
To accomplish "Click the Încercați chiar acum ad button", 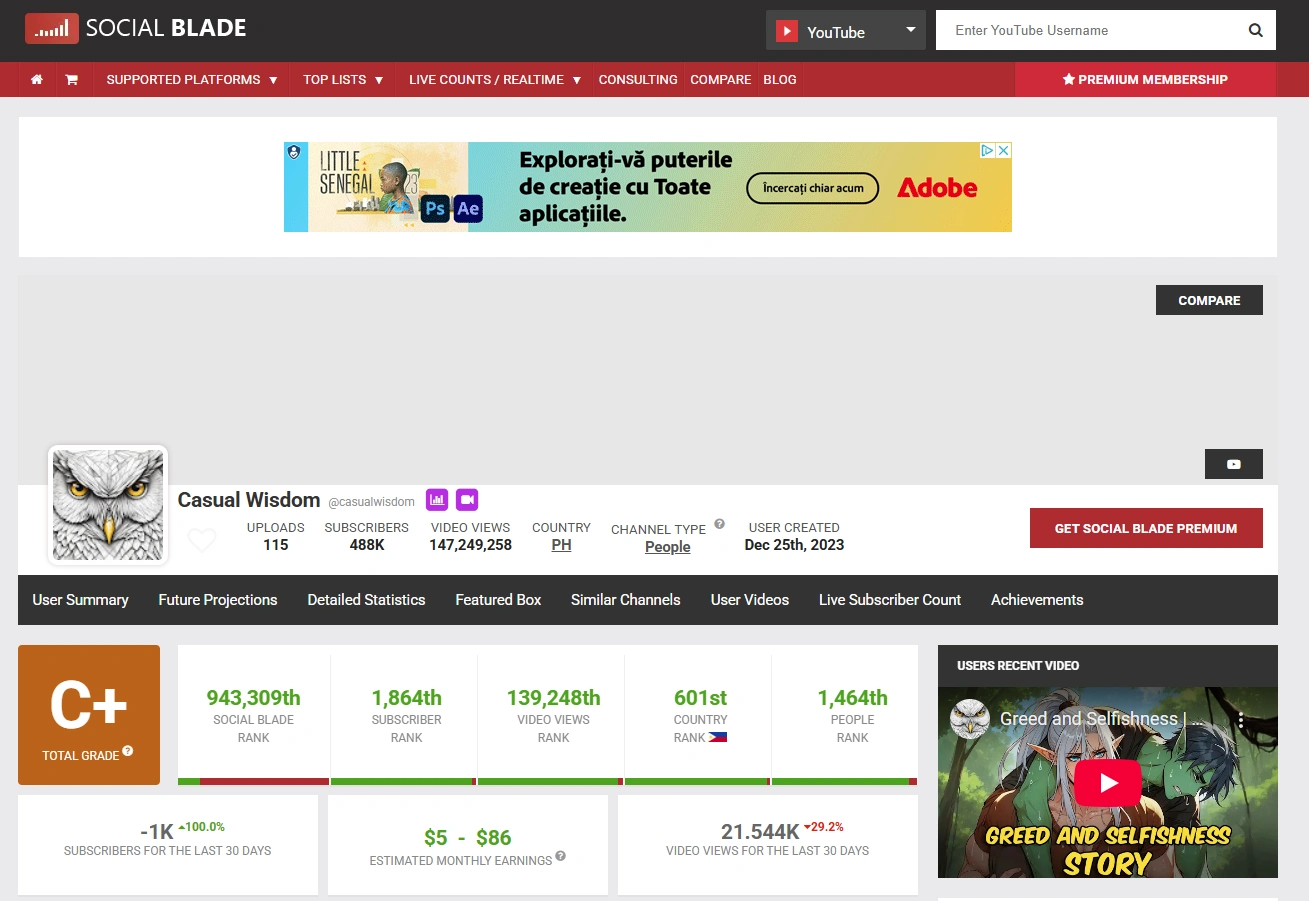I will pyautogui.click(x=813, y=188).
